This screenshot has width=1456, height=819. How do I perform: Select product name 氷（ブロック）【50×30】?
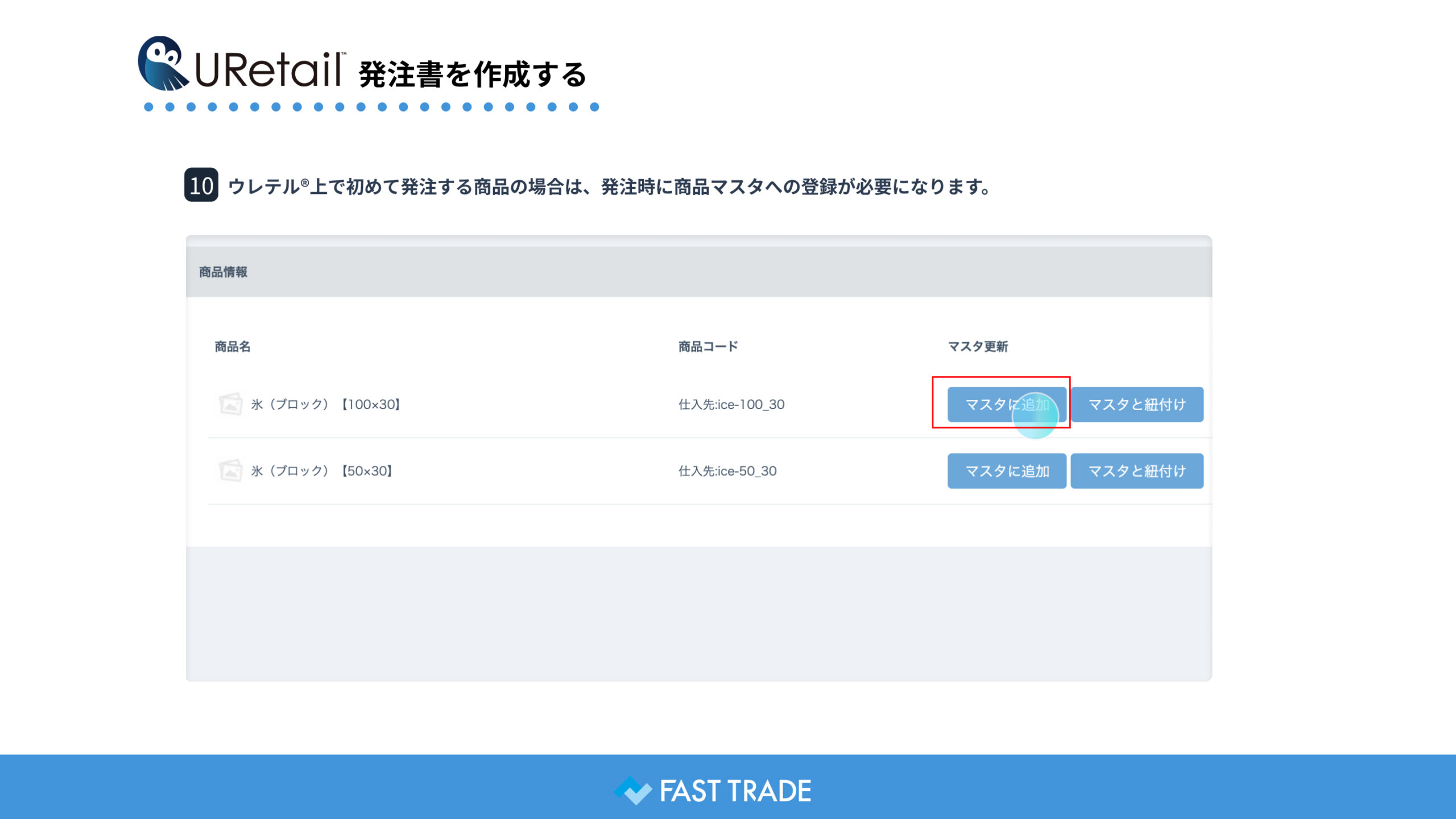[x=322, y=471]
